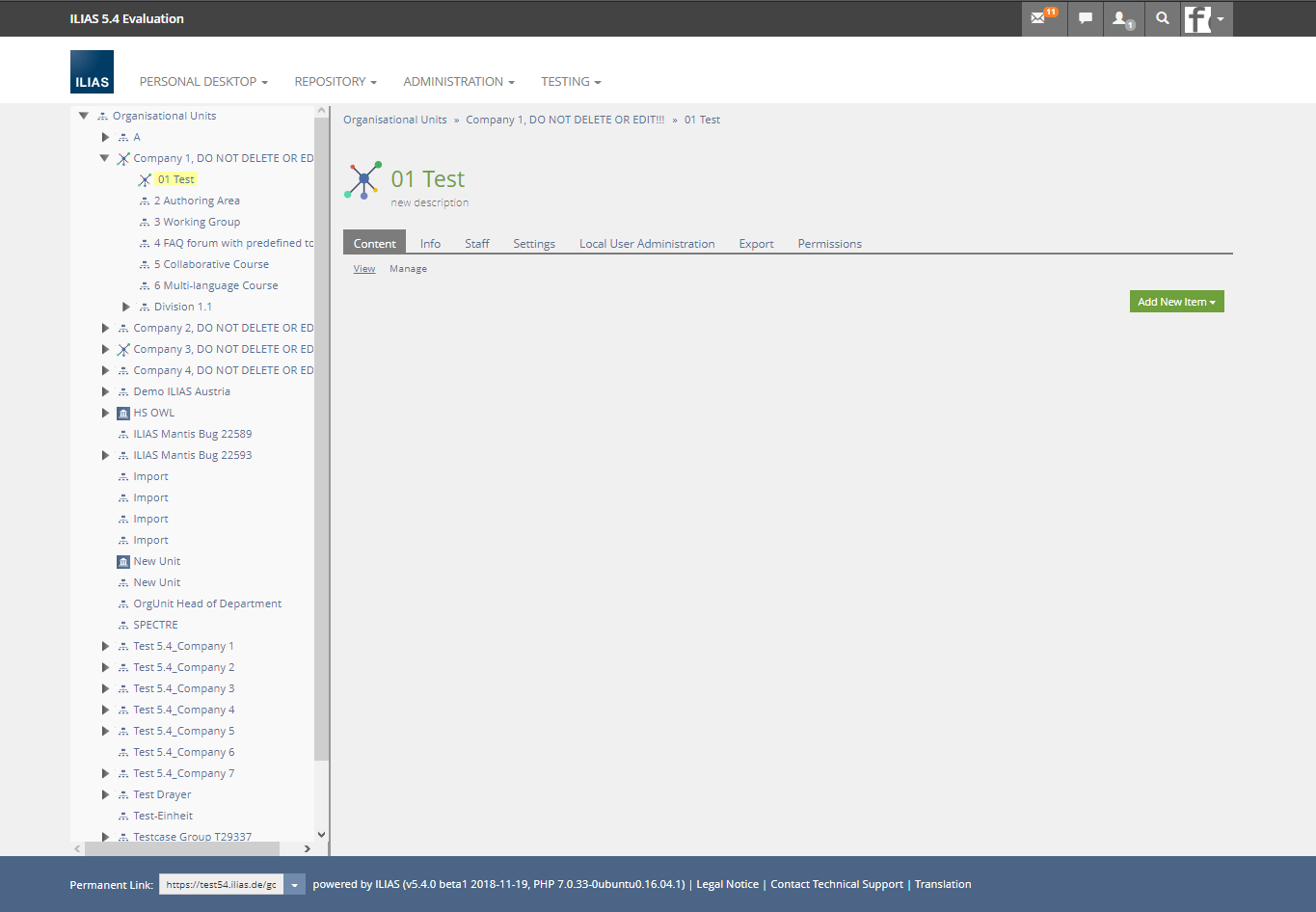Open the Permissions tab
This screenshot has height=912, width=1316.
(x=829, y=244)
